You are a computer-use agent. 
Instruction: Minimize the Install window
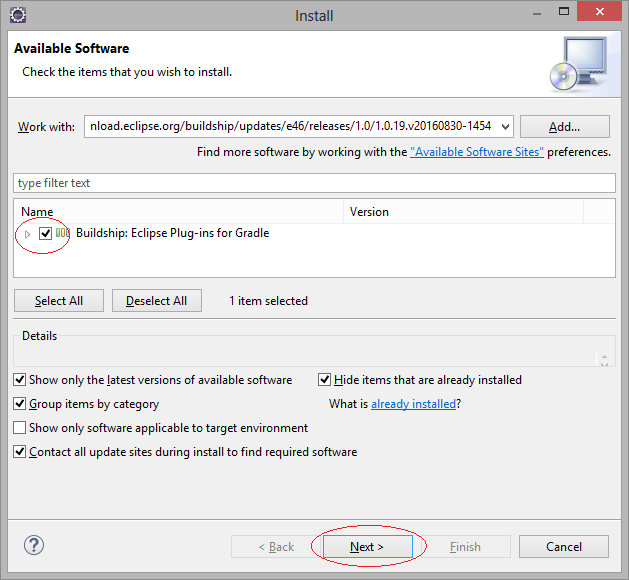(537, 13)
